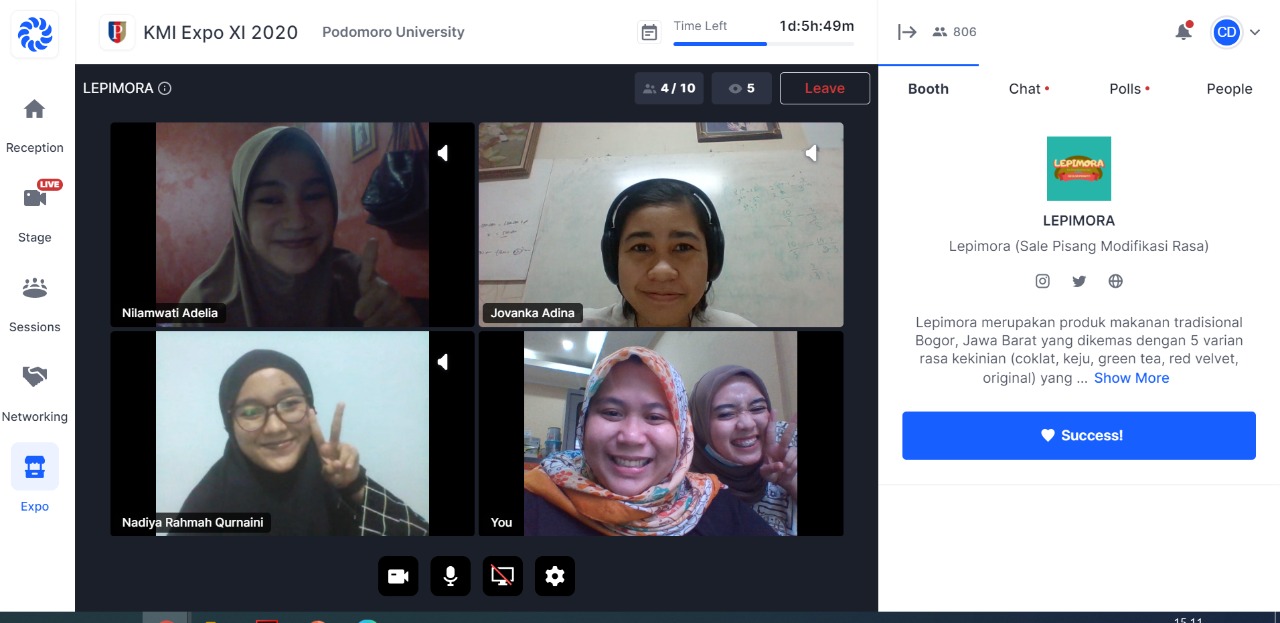Click the notification bell icon

[x=1183, y=32]
